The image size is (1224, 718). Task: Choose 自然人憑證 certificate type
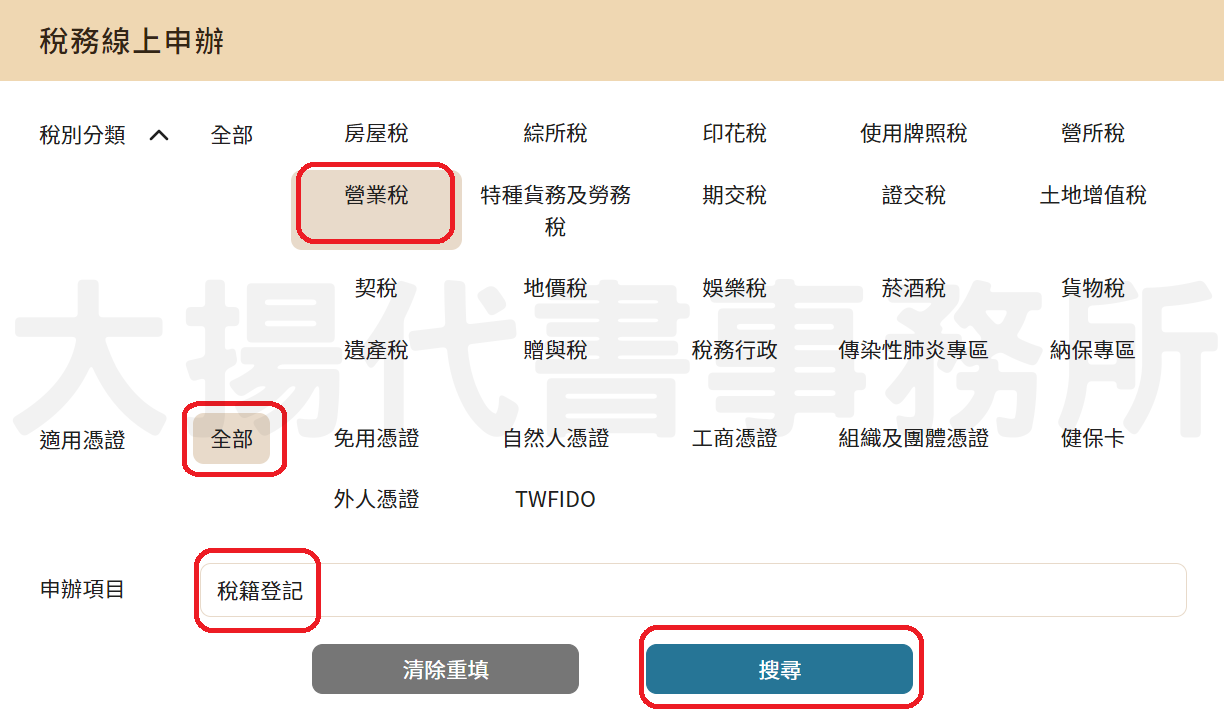[555, 439]
